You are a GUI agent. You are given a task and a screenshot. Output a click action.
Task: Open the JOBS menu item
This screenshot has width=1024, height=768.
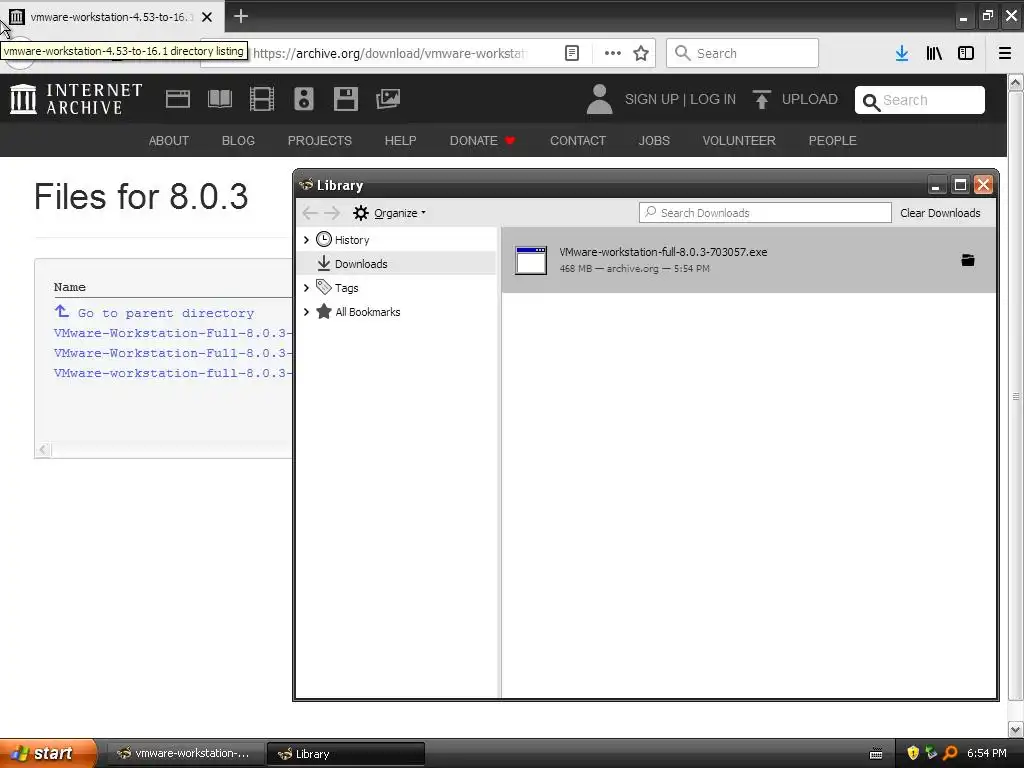coord(654,140)
